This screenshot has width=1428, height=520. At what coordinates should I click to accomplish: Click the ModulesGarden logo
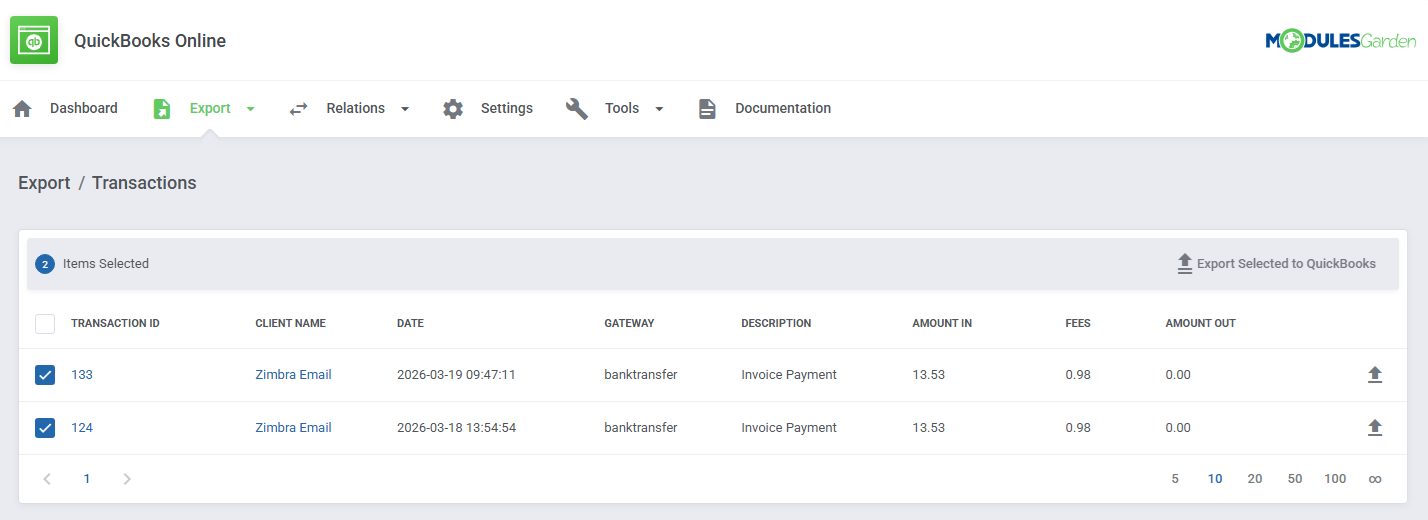coord(1341,40)
